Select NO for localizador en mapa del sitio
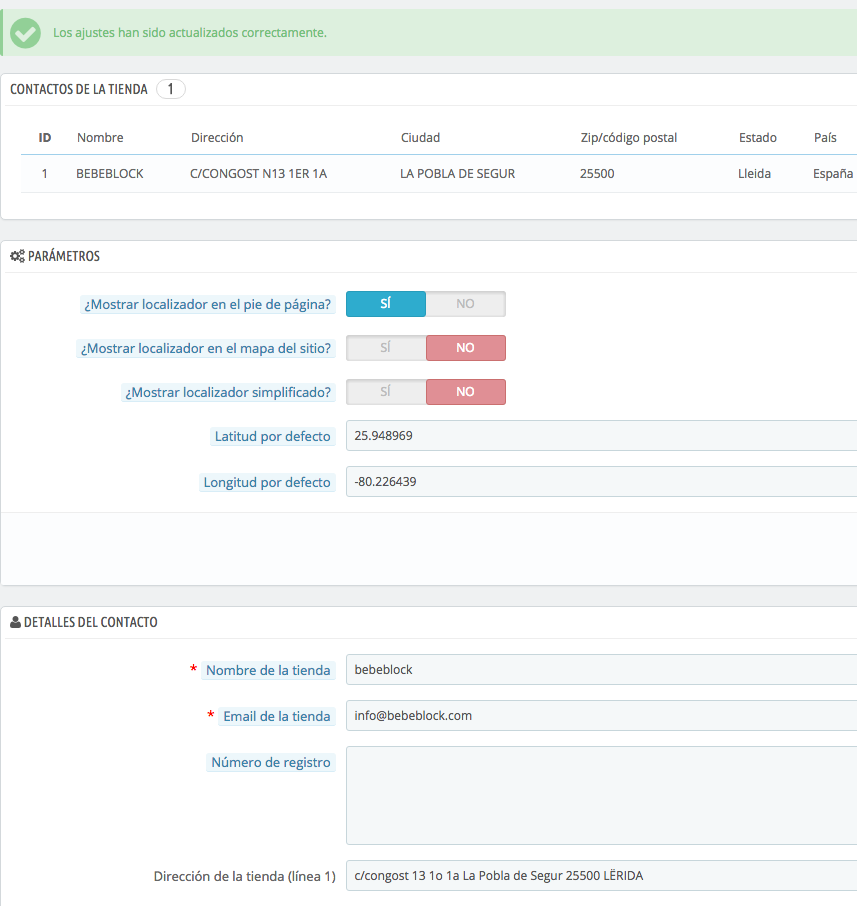 point(466,348)
